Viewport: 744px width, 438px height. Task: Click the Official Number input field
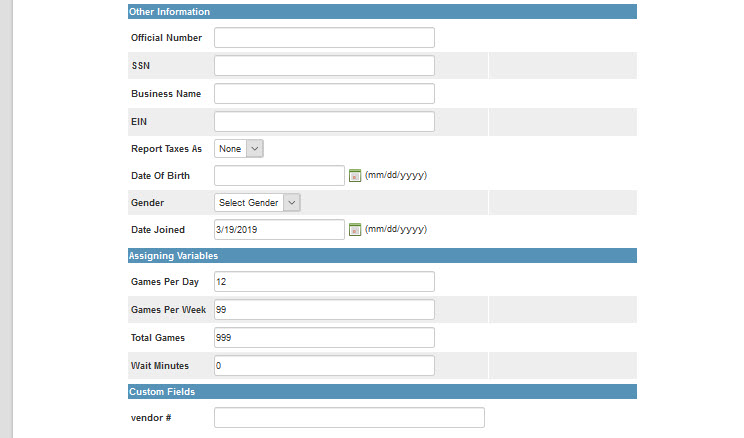click(x=324, y=38)
